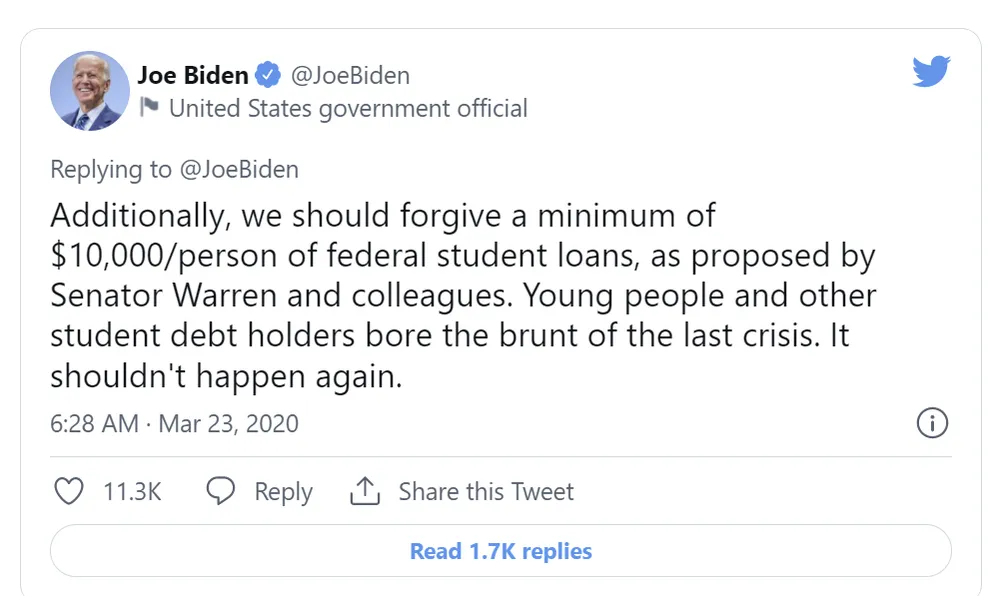The image size is (1000, 596).
Task: Click the blue verified badge icon
Action: pyautogui.click(x=267, y=75)
